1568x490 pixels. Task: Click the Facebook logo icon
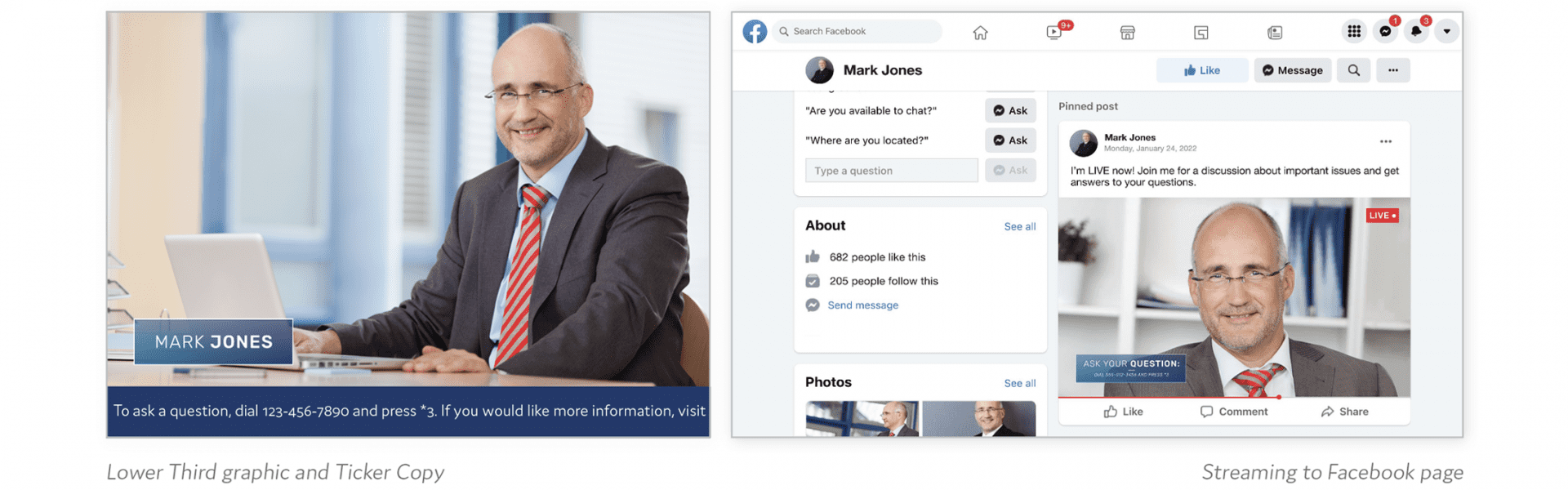755,31
